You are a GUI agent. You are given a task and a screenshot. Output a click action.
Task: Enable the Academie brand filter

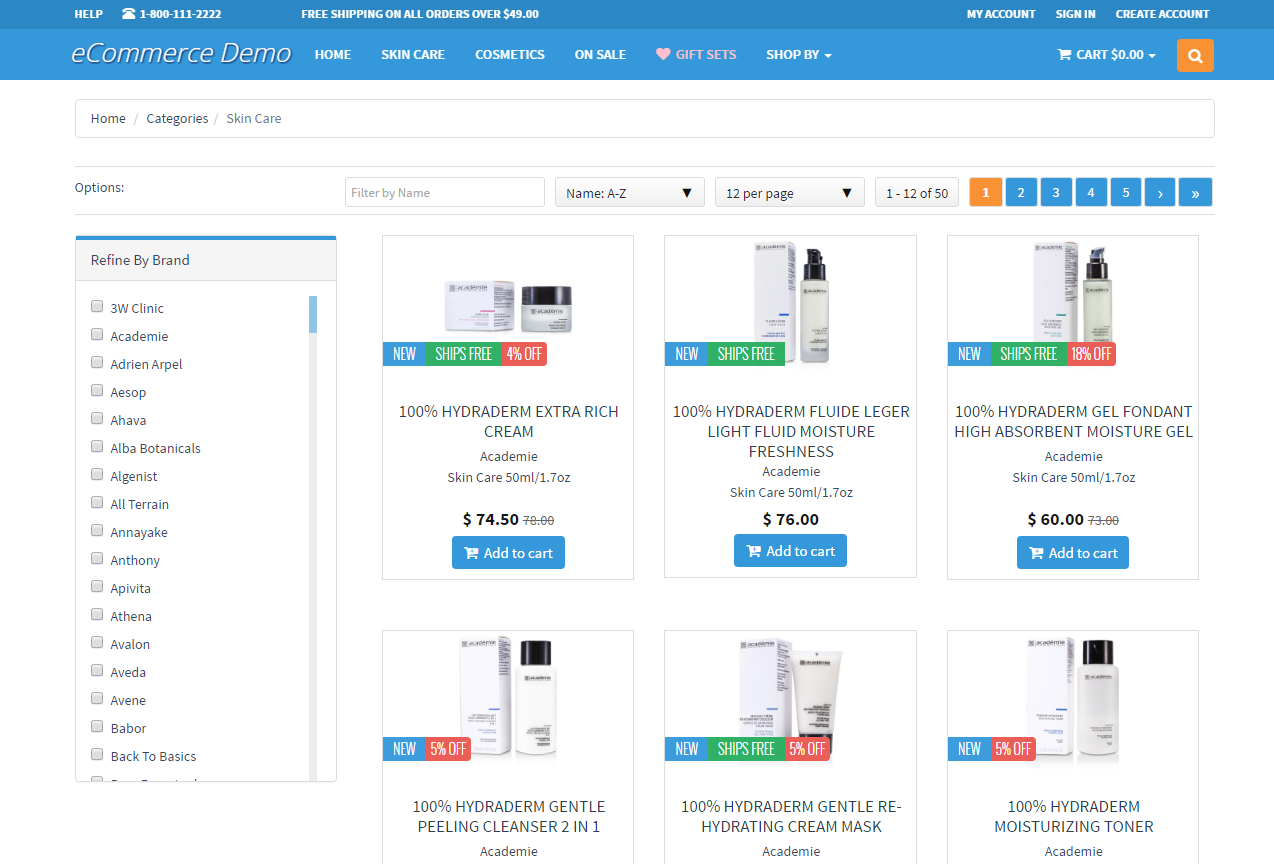[96, 334]
